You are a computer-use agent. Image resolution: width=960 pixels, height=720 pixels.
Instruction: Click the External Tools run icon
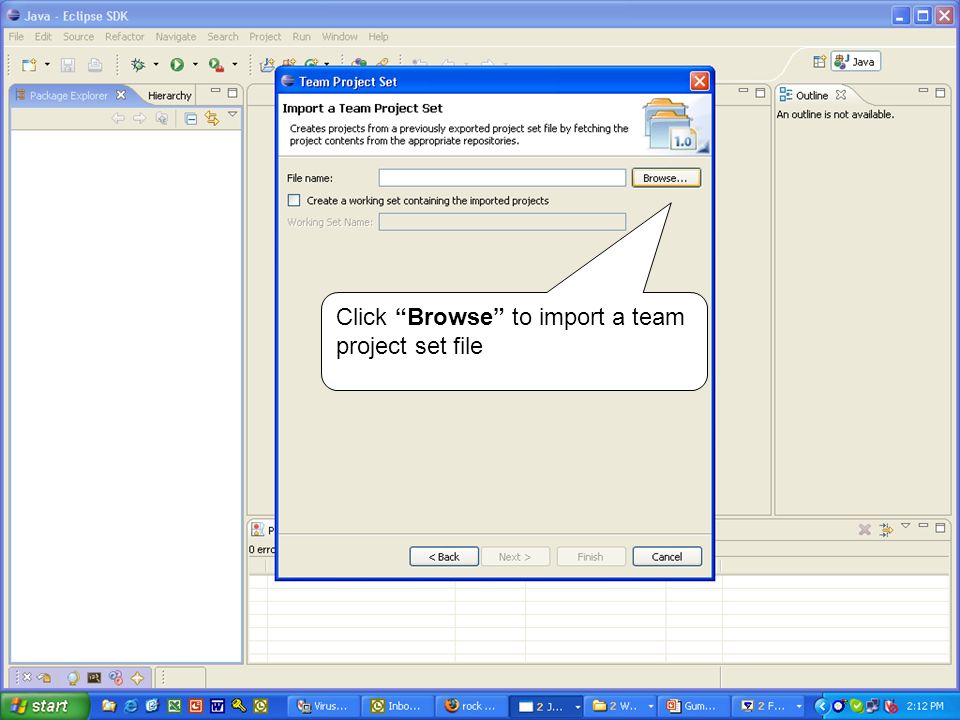[216, 64]
